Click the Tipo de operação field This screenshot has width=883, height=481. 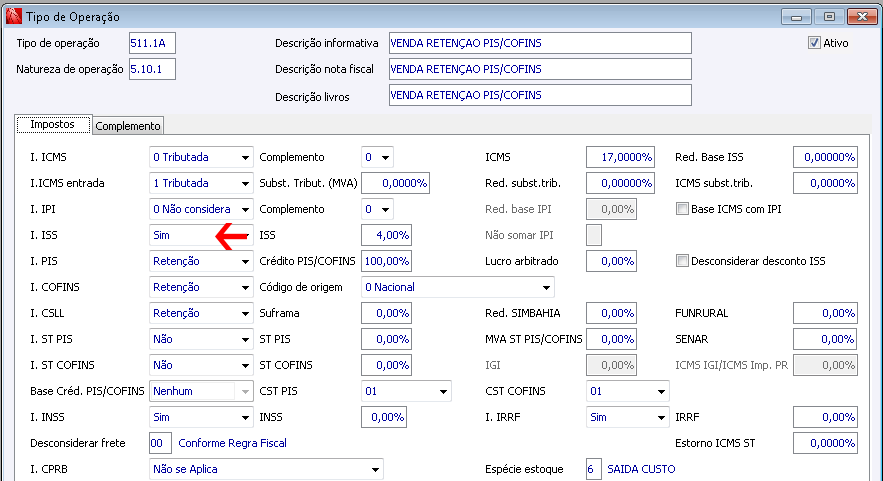pyautogui.click(x=152, y=43)
